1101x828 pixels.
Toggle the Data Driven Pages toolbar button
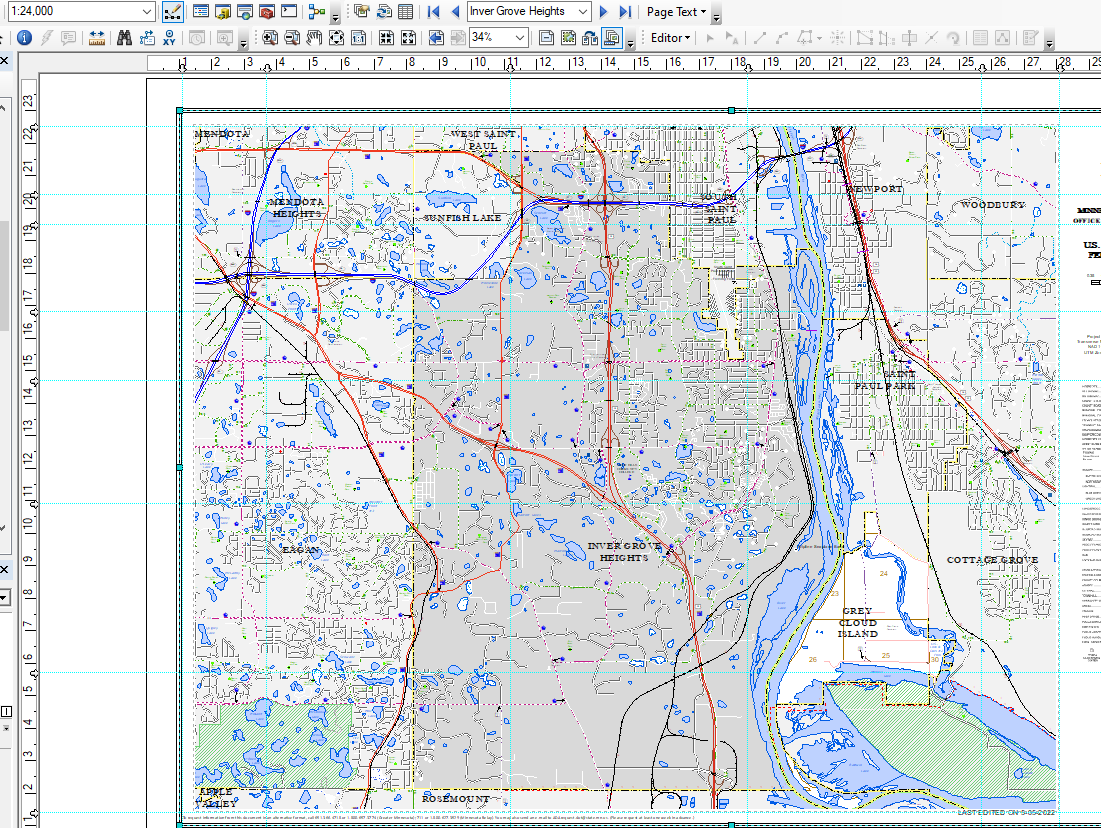click(612, 38)
